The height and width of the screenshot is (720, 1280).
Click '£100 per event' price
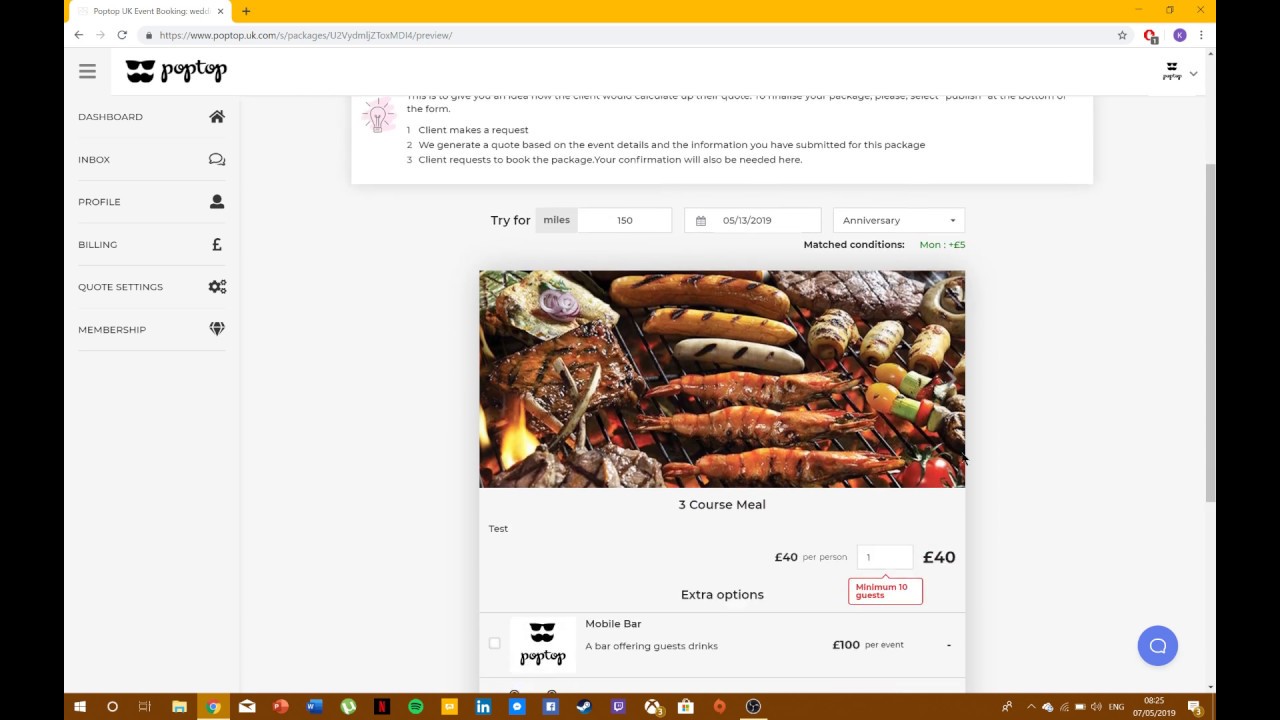[868, 645]
